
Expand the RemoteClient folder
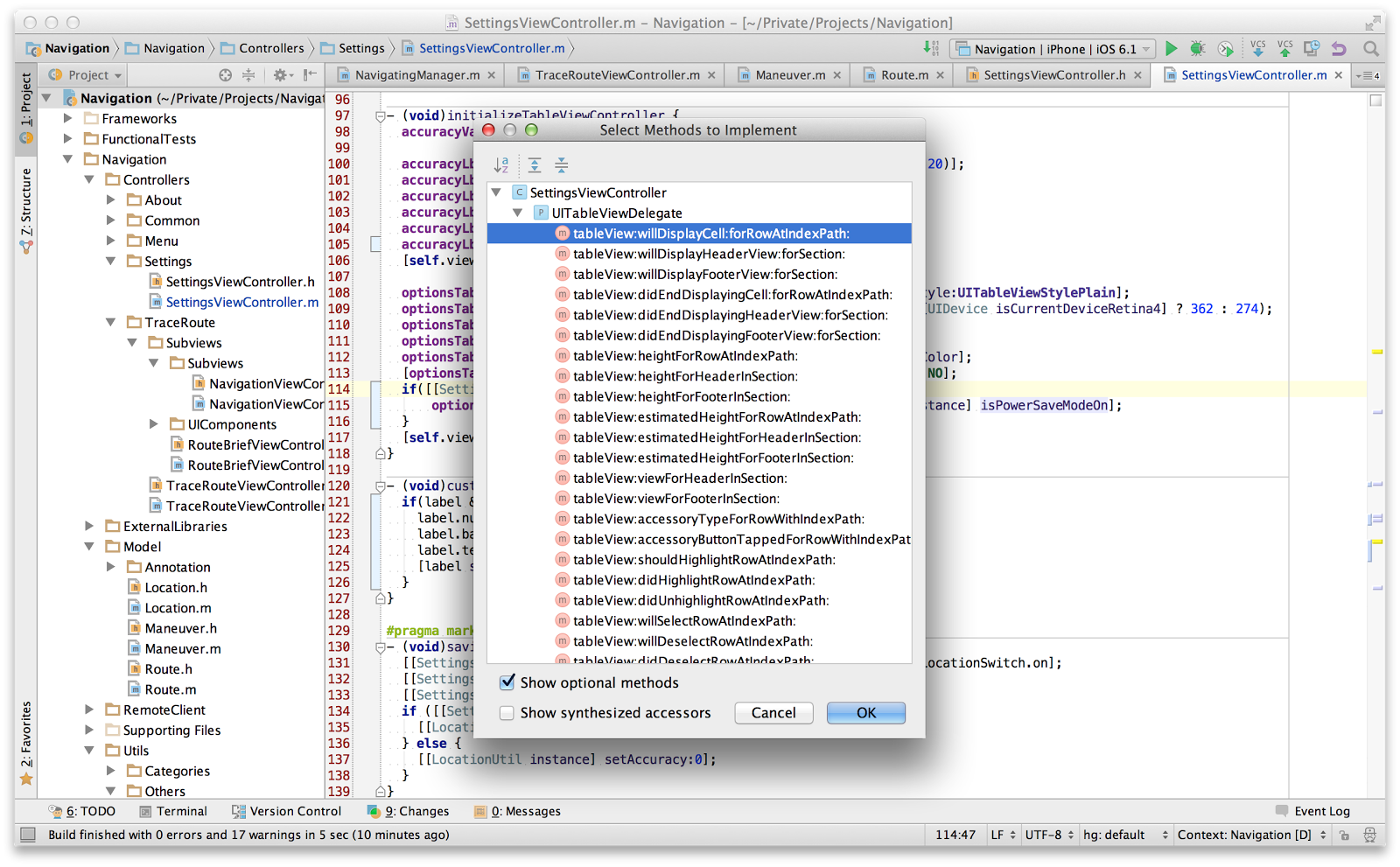coord(89,710)
